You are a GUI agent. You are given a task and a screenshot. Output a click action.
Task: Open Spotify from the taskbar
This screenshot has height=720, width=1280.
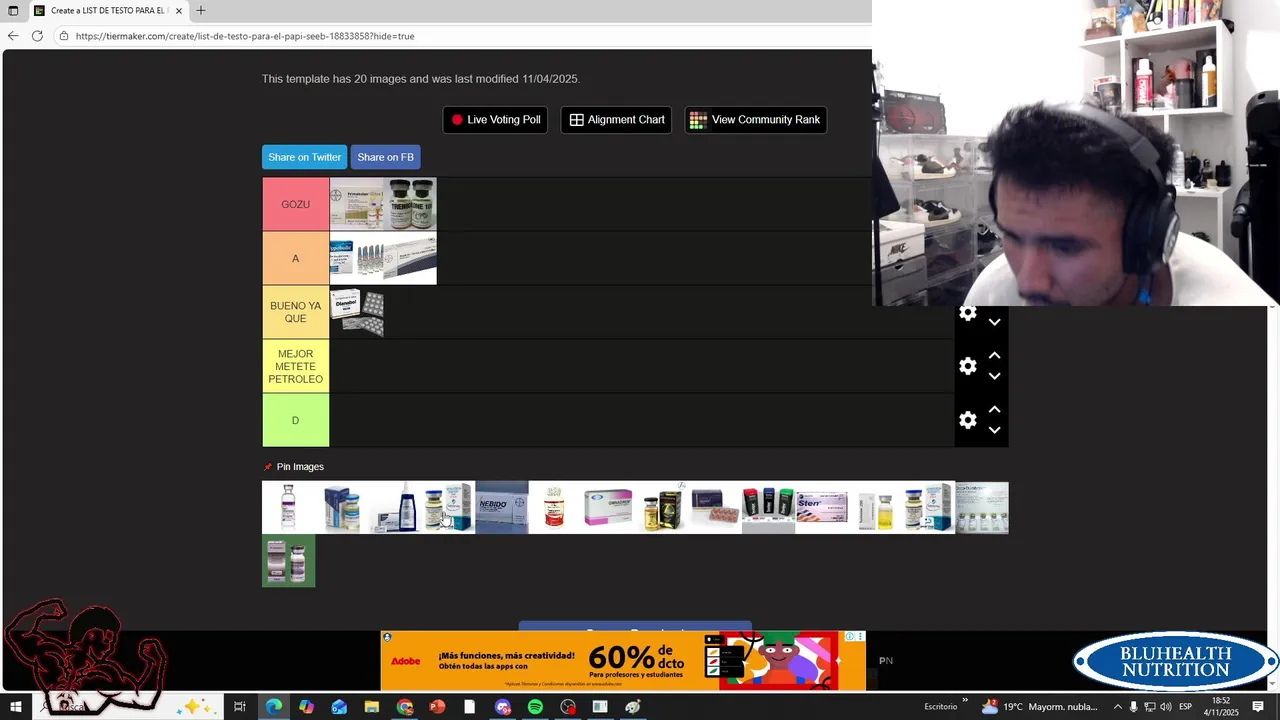coord(535,707)
